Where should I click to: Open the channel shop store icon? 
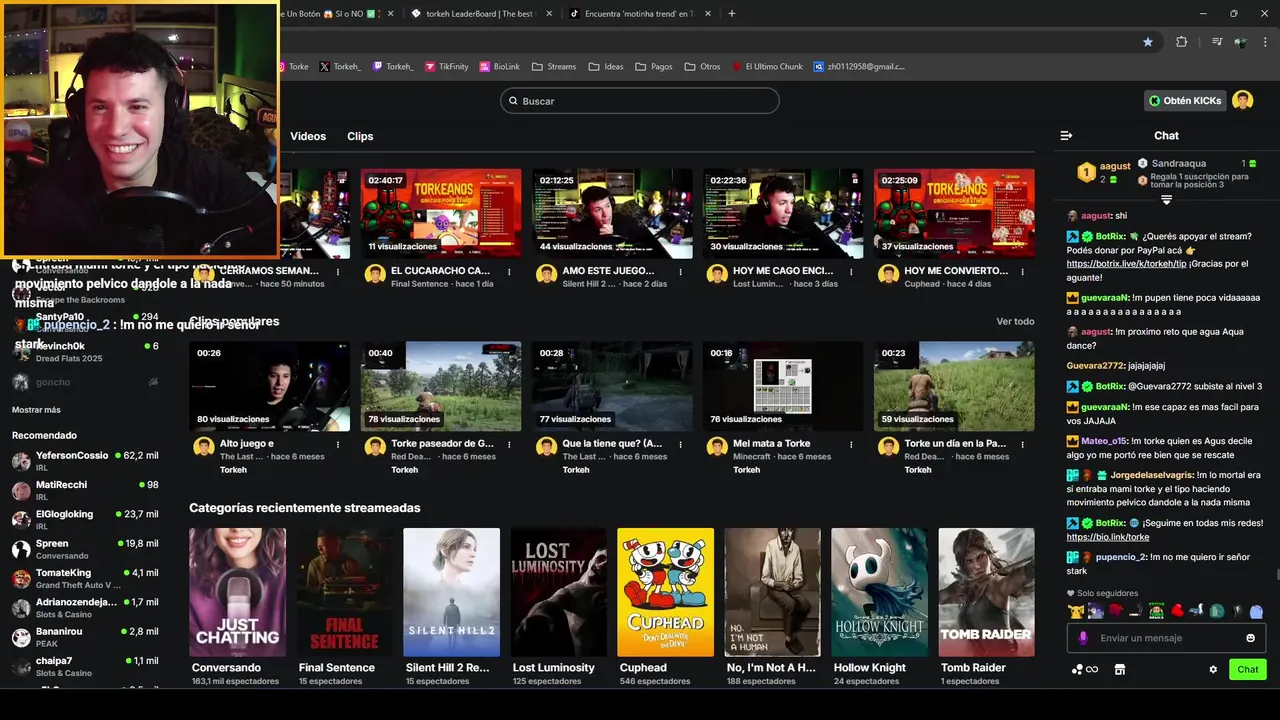pos(1120,670)
